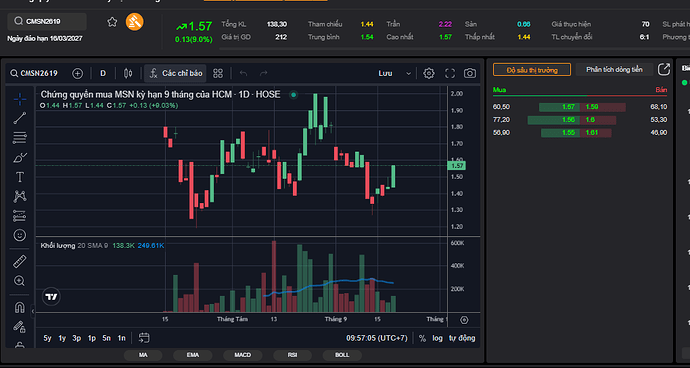This screenshot has height=368, width=690.
Task: Select the chart patterns tool
Action: pyautogui.click(x=20, y=196)
